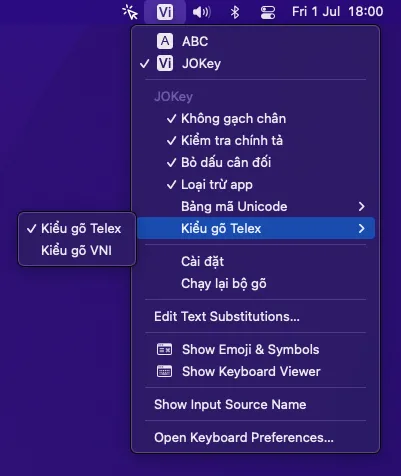Choose Kiểu gõ Telex in the submenu

pos(77,229)
